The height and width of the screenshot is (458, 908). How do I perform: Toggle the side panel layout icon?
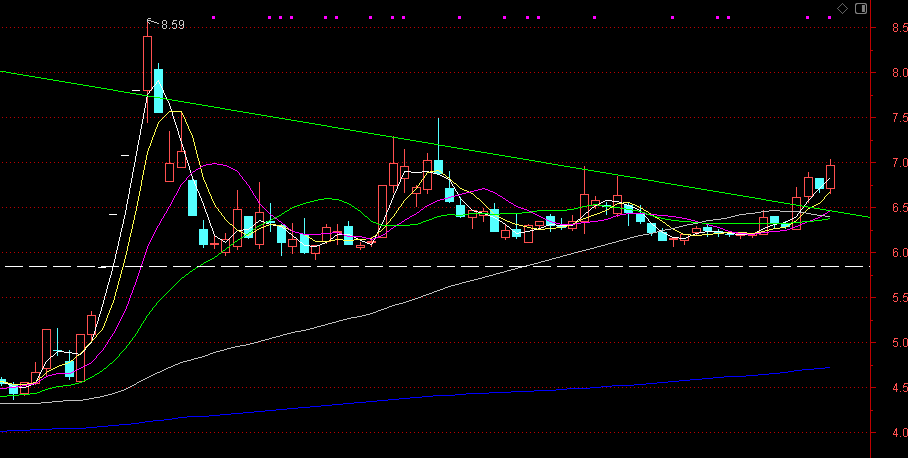click(861, 8)
